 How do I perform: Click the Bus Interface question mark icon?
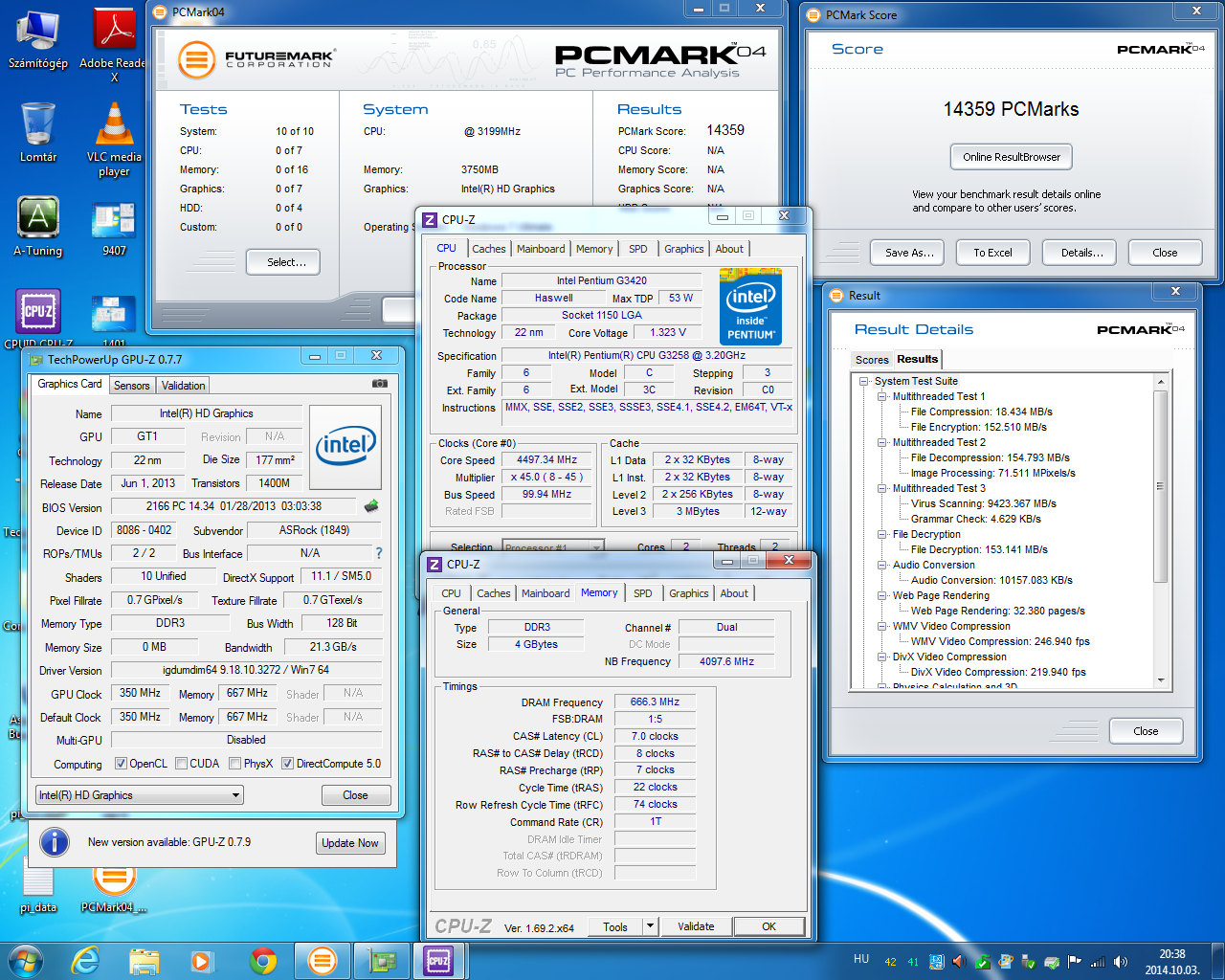point(379,553)
